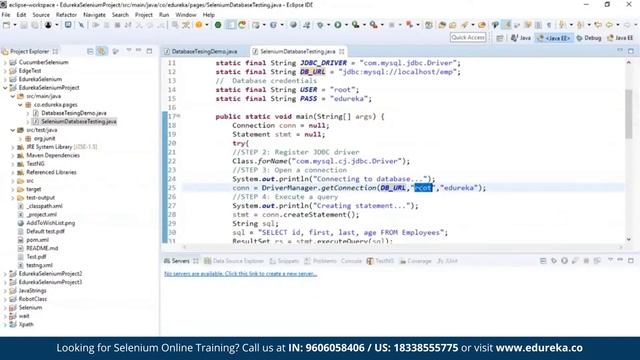Toggle Link with Editor in Project Explorer
Image resolution: width=640 pixels, height=360 pixels.
tap(101, 51)
